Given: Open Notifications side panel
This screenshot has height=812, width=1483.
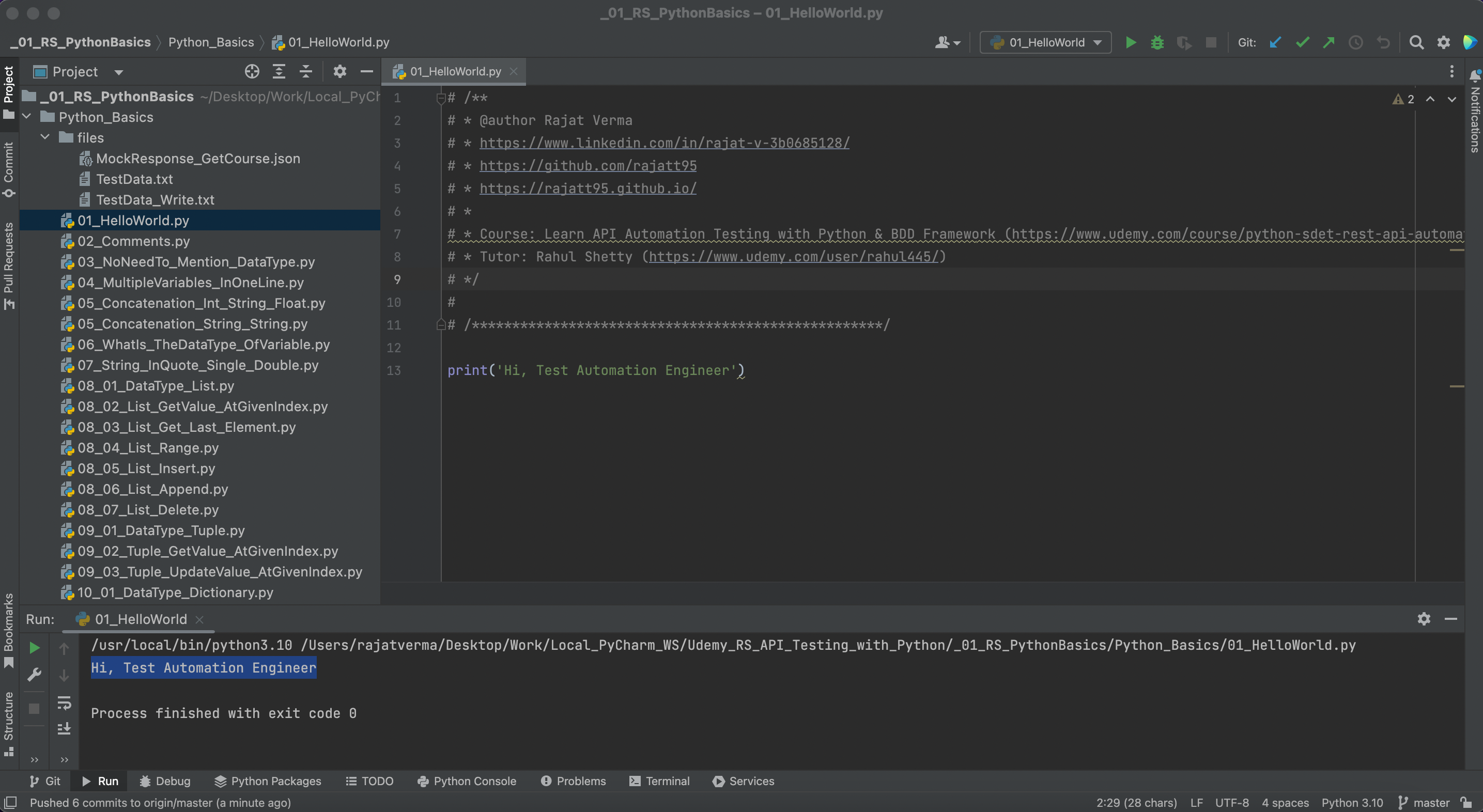Looking at the screenshot, I should click(x=1474, y=111).
